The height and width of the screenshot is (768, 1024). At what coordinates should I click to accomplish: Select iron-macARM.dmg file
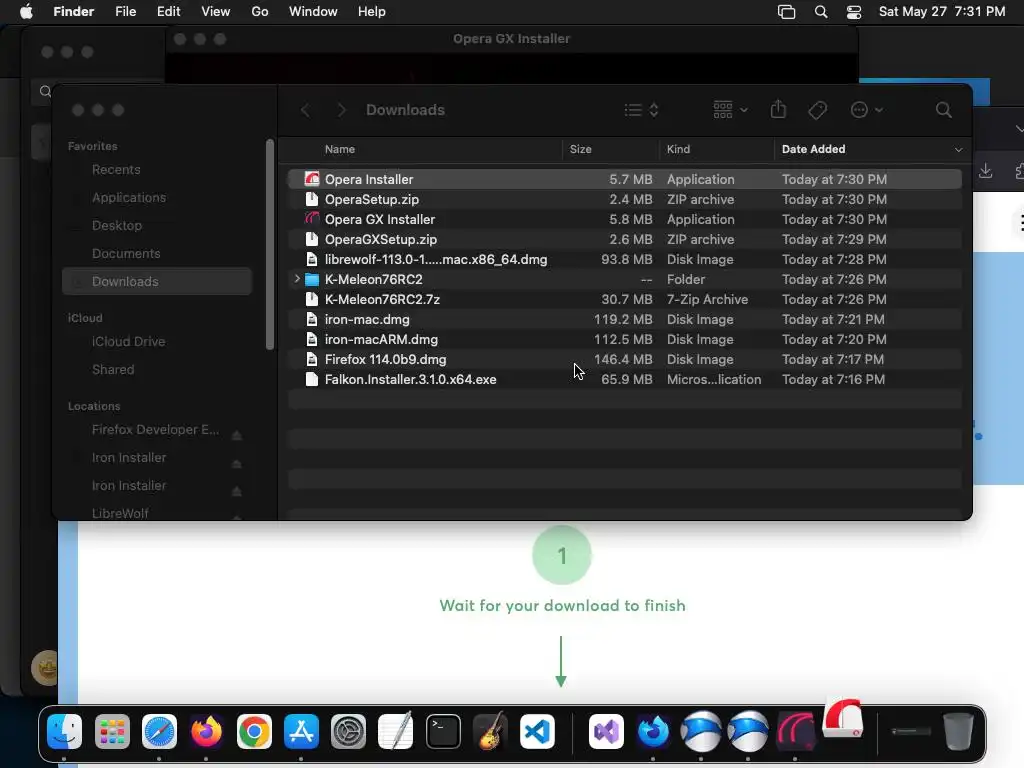coord(624,340)
